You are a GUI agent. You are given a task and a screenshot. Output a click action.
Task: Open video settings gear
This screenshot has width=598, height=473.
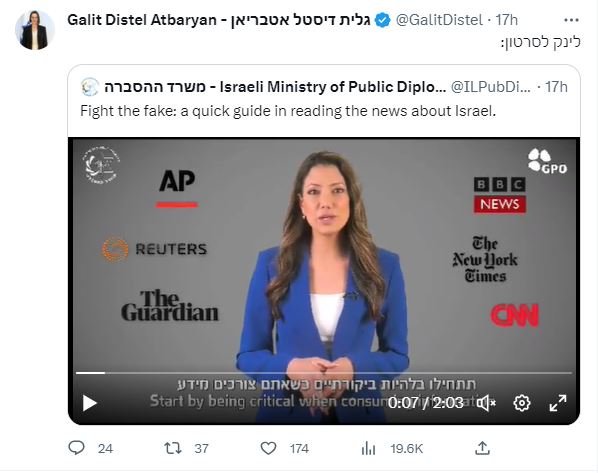coord(522,403)
